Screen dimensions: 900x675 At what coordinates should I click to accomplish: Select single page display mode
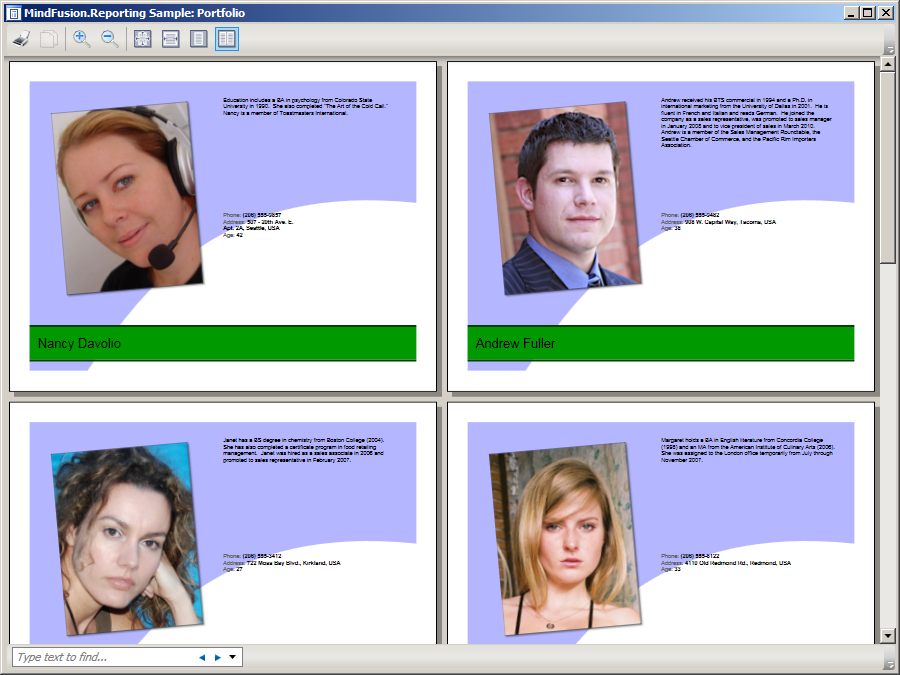click(x=199, y=39)
